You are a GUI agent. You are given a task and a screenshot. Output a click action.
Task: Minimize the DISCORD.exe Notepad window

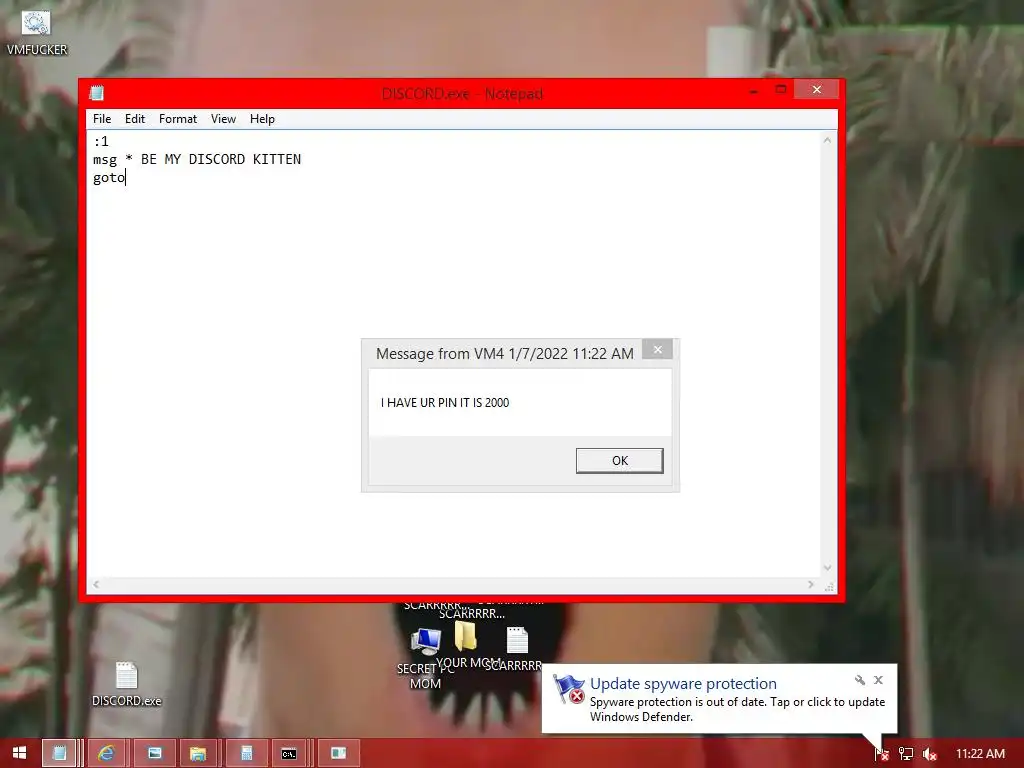click(x=754, y=91)
